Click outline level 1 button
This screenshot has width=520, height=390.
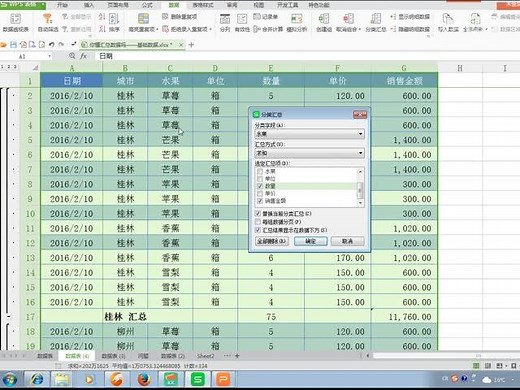[x=2, y=67]
